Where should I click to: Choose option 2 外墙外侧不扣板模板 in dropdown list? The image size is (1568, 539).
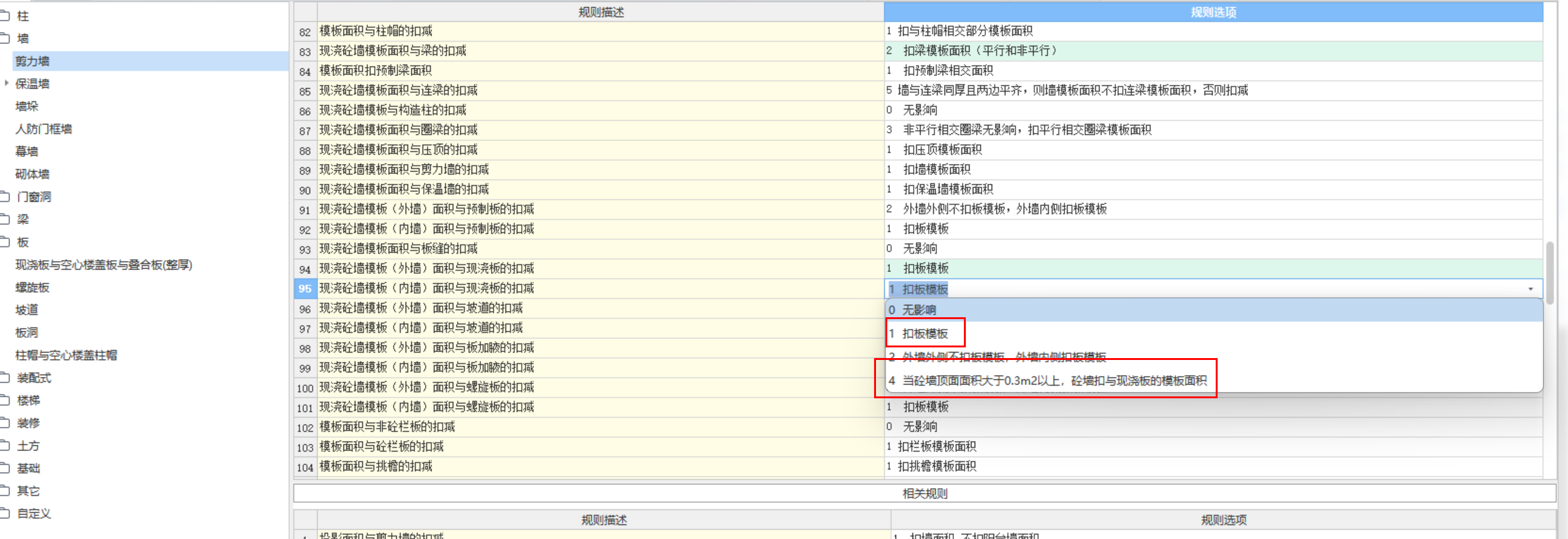click(1213, 357)
